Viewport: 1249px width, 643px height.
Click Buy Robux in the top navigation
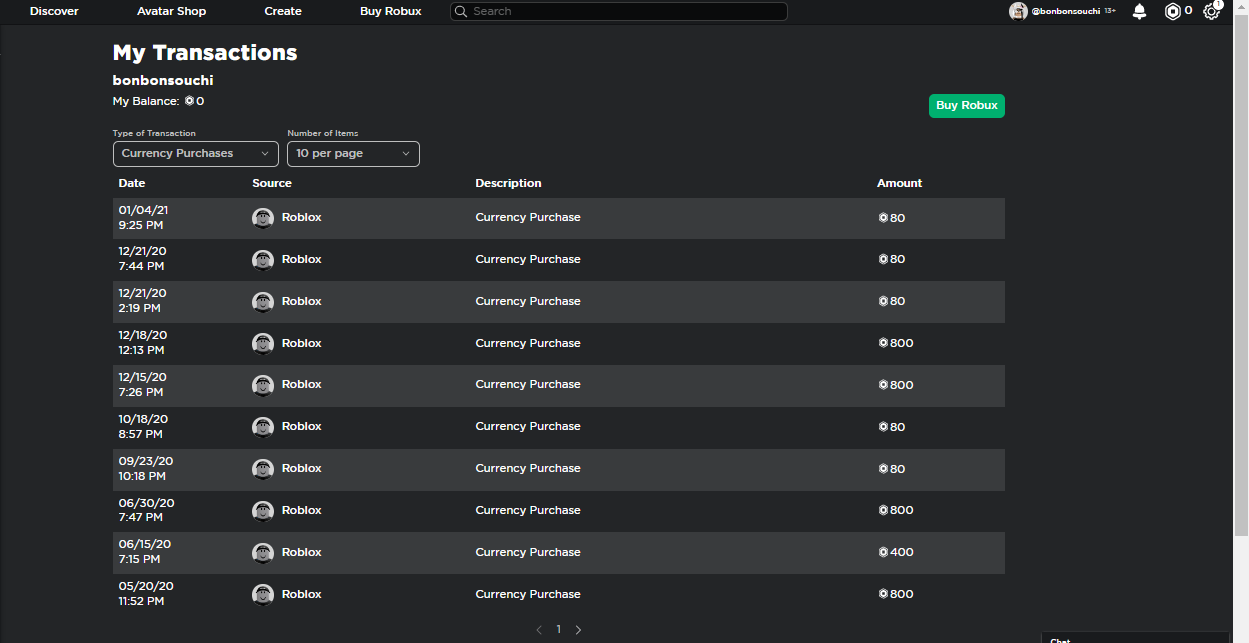390,11
